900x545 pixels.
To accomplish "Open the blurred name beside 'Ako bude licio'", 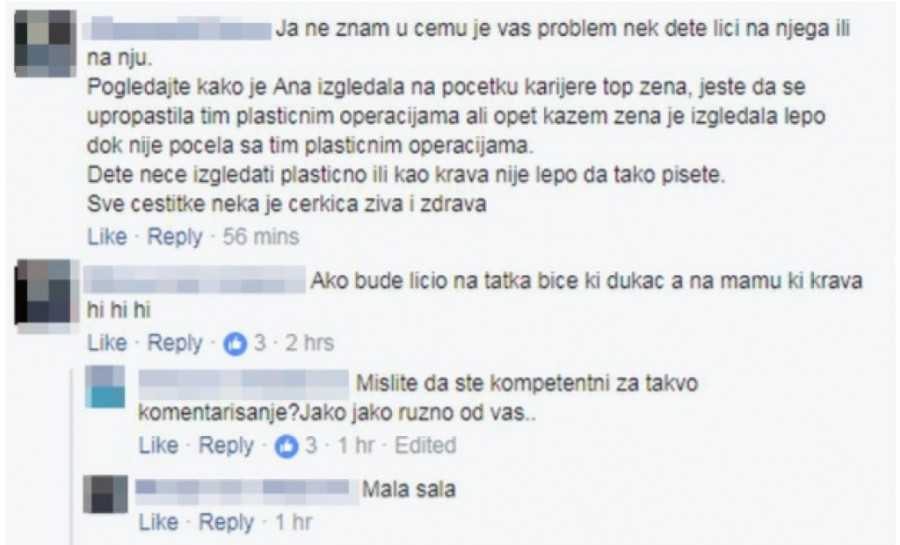I will tap(196, 281).
